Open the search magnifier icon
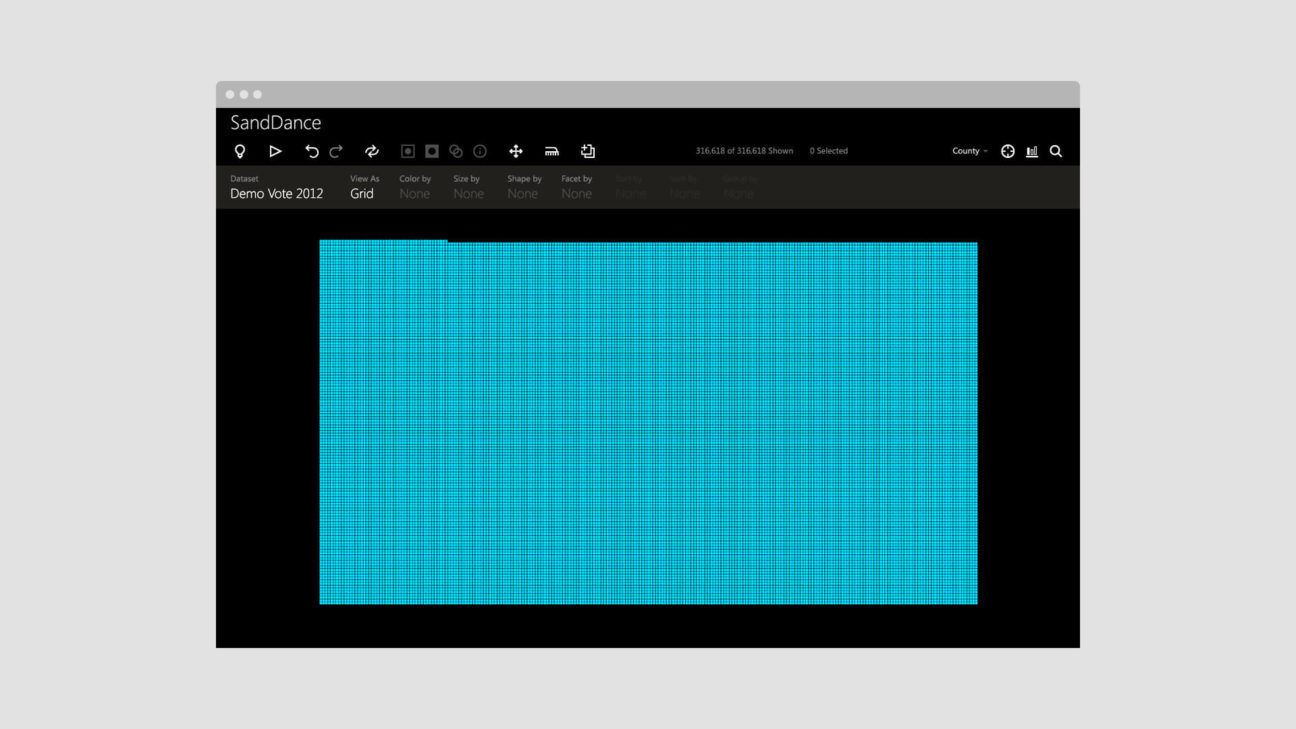 (x=1056, y=150)
